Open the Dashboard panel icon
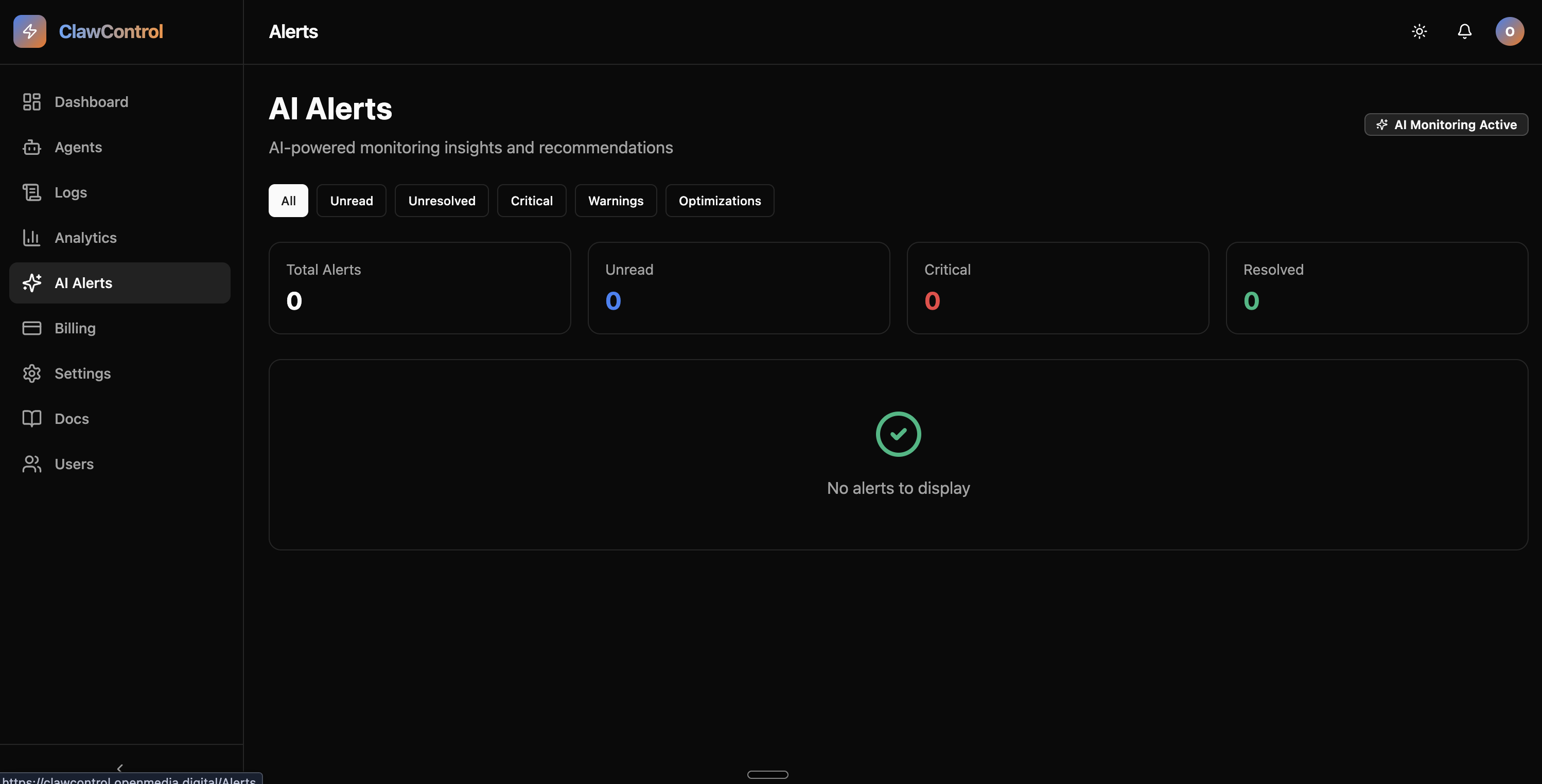The image size is (1542, 784). point(31,102)
